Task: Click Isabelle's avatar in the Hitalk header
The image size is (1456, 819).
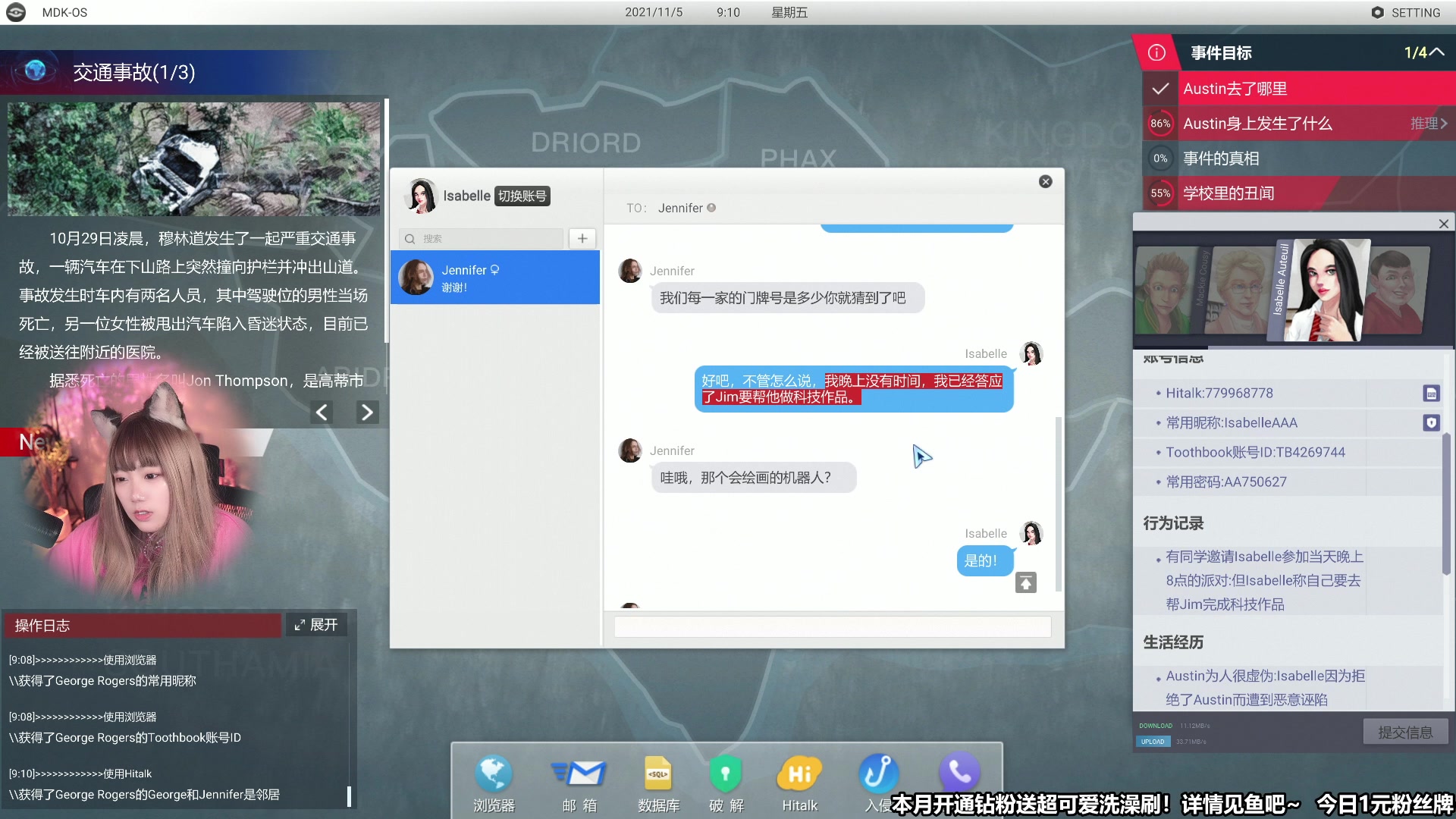Action: [x=422, y=196]
